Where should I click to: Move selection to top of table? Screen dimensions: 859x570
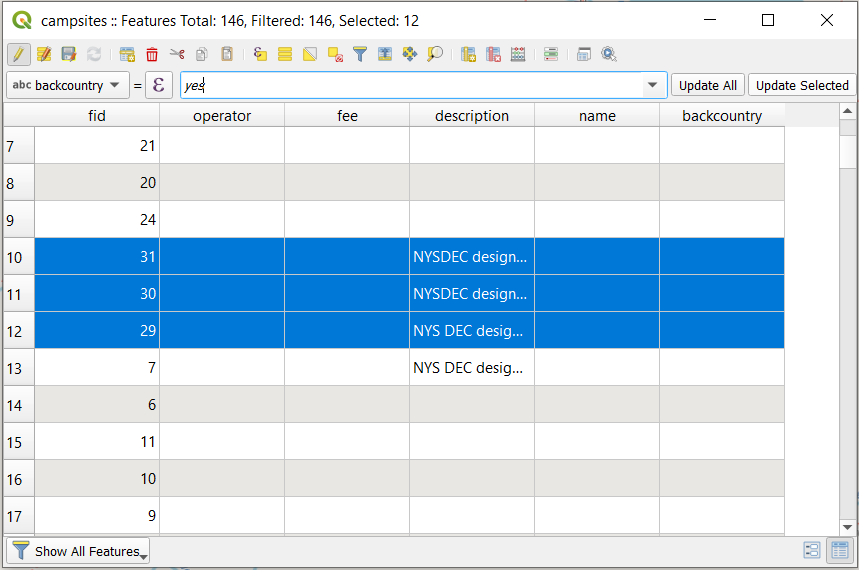[385, 54]
